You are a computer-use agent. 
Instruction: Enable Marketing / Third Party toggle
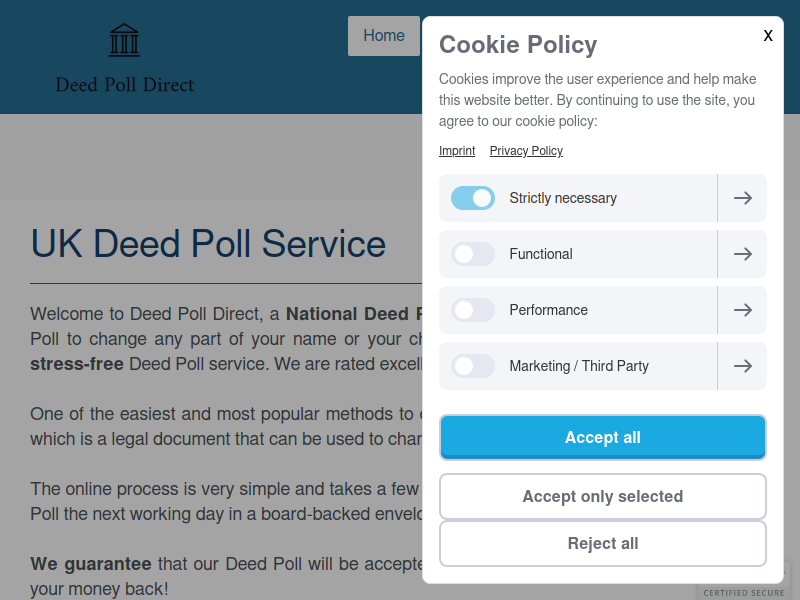coord(473,366)
